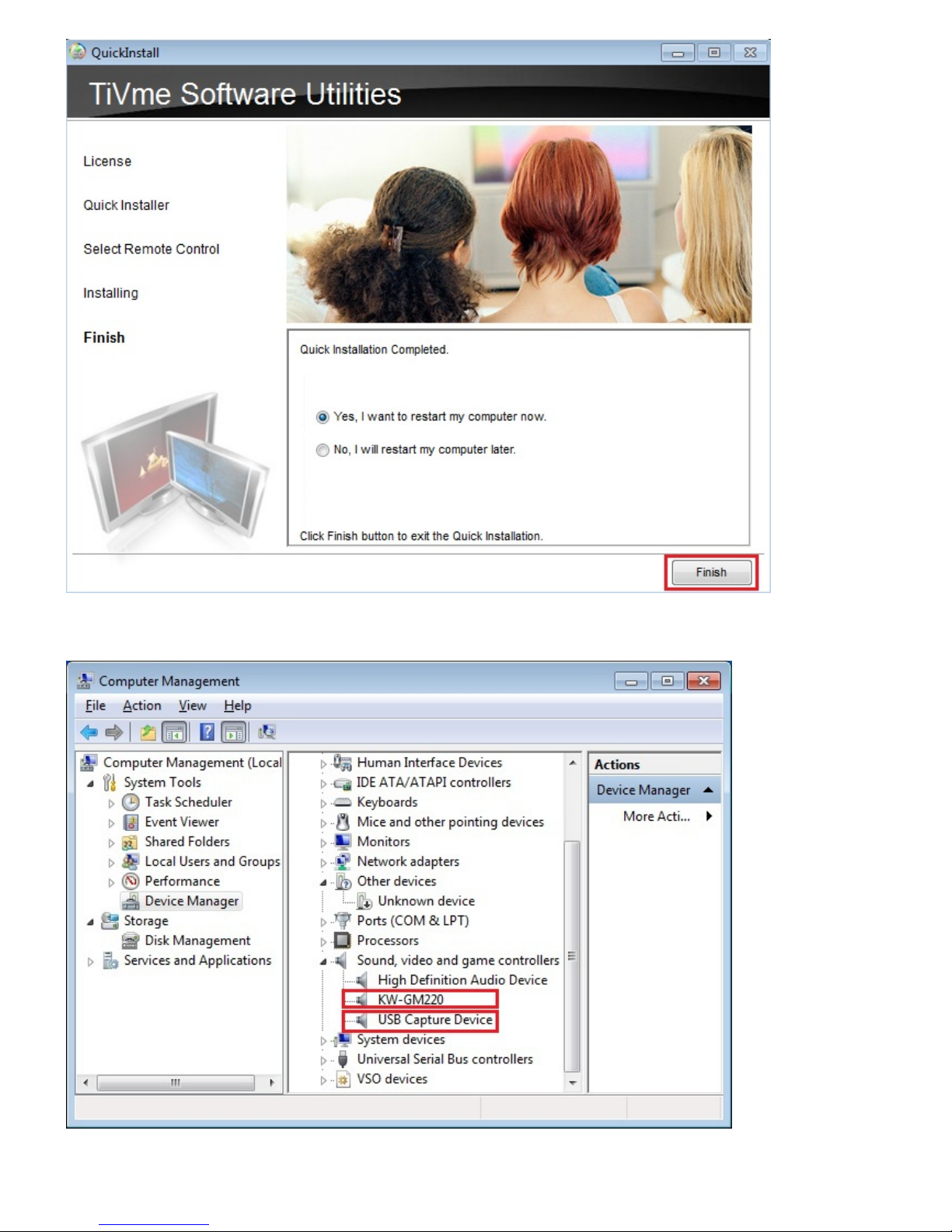The width and height of the screenshot is (952, 1232).
Task: Click the Local Users and Groups icon
Action: tap(131, 862)
